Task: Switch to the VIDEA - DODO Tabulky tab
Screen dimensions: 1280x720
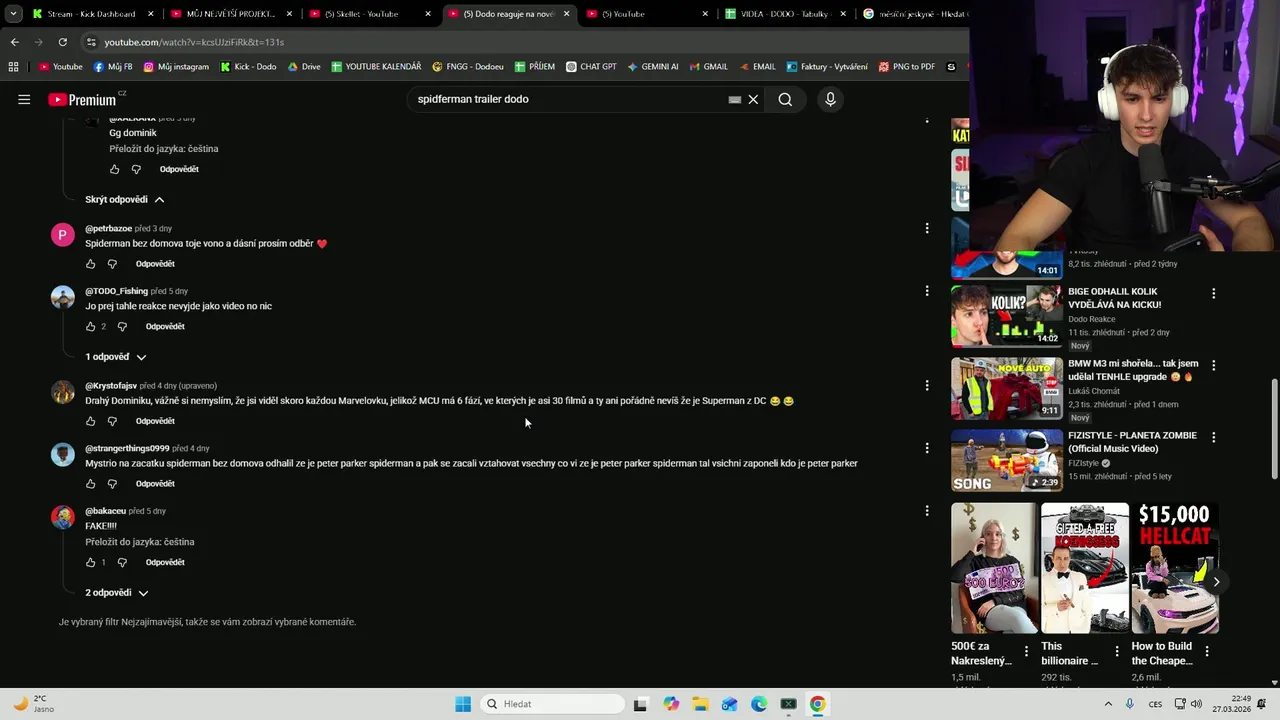Action: pos(785,14)
